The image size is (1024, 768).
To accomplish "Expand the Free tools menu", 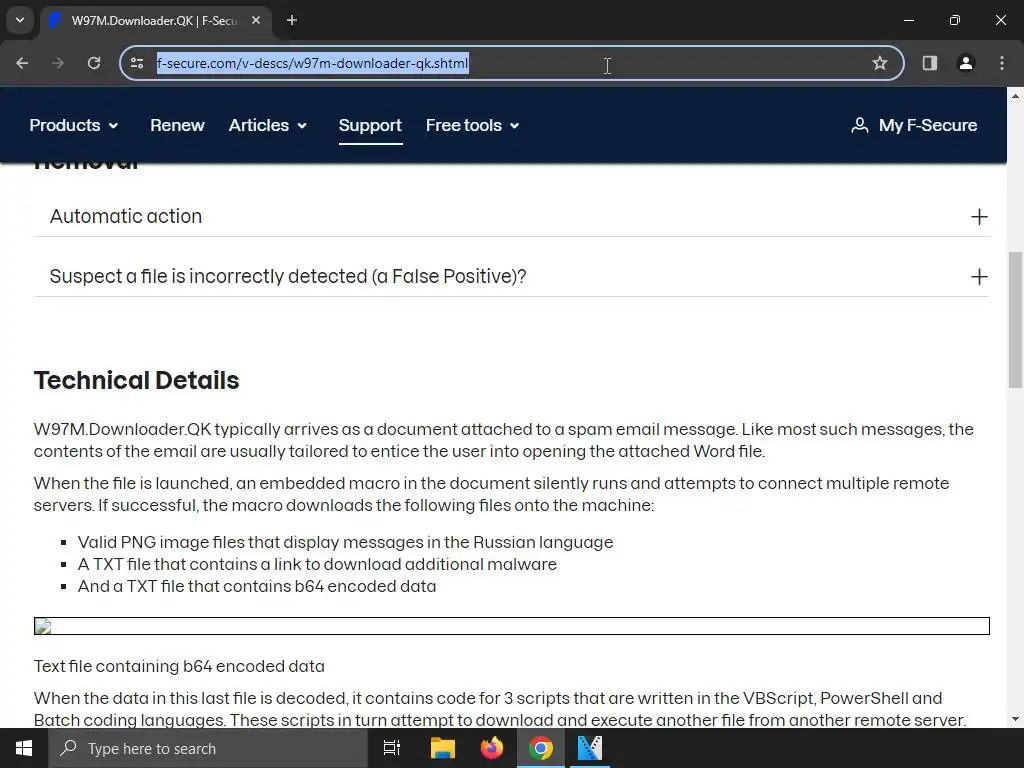I will pos(472,125).
